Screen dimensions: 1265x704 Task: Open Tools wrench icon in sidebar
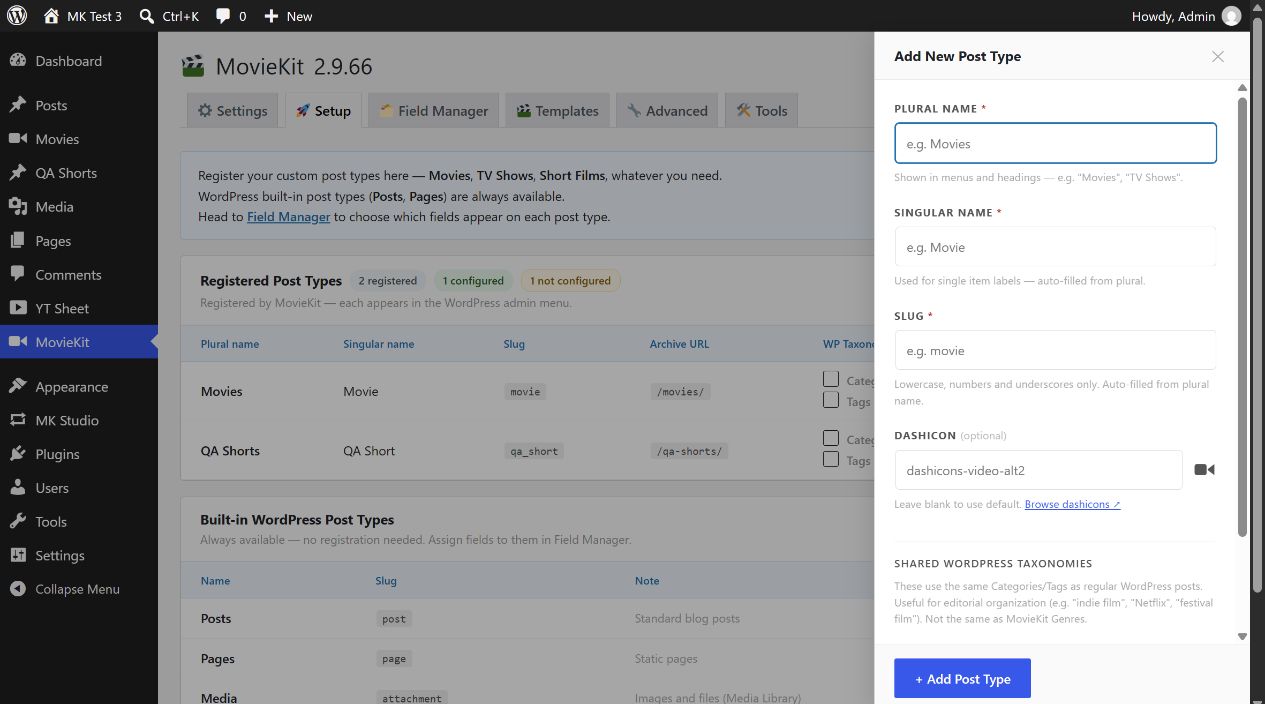tap(17, 522)
